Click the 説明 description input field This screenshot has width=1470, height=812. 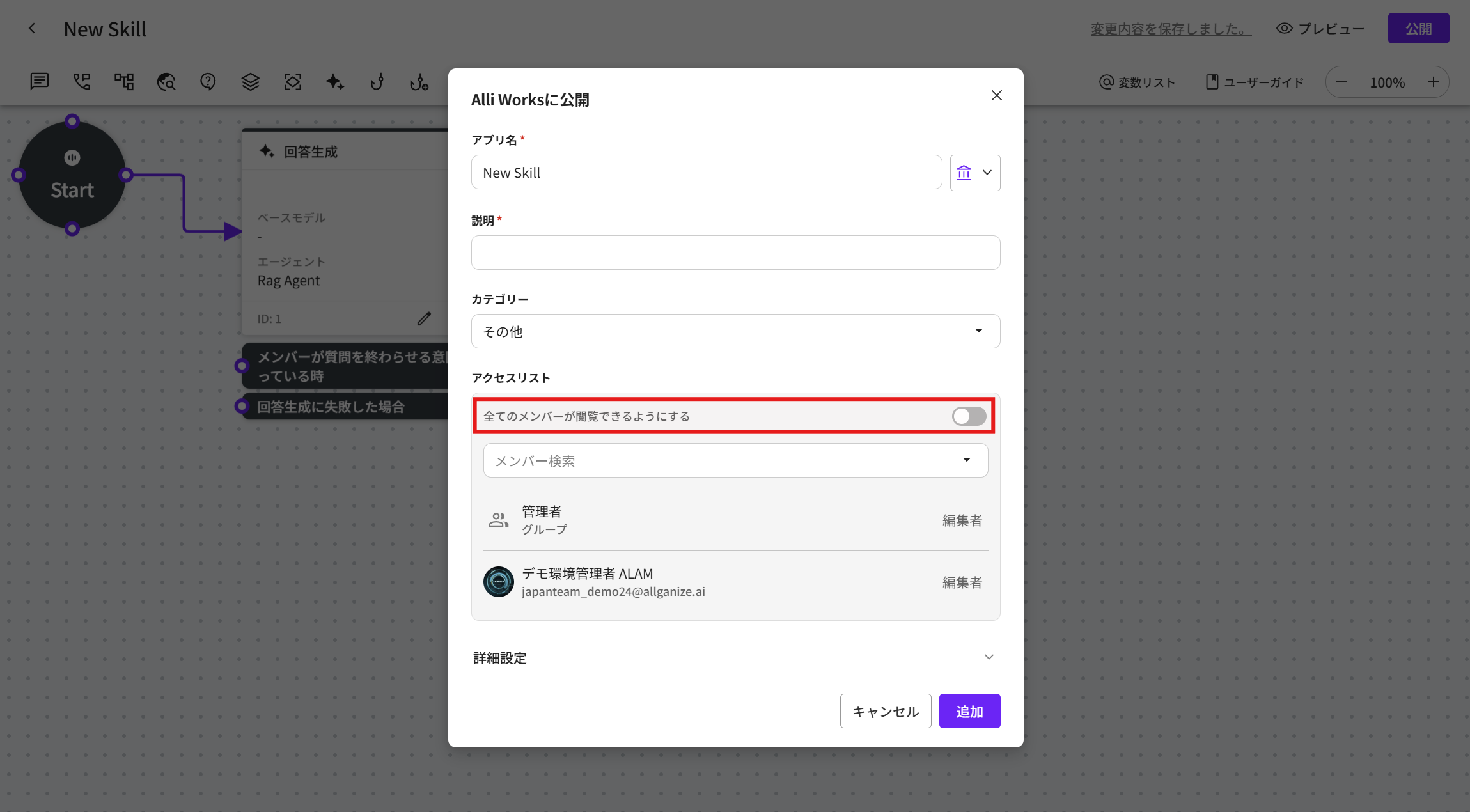(735, 253)
